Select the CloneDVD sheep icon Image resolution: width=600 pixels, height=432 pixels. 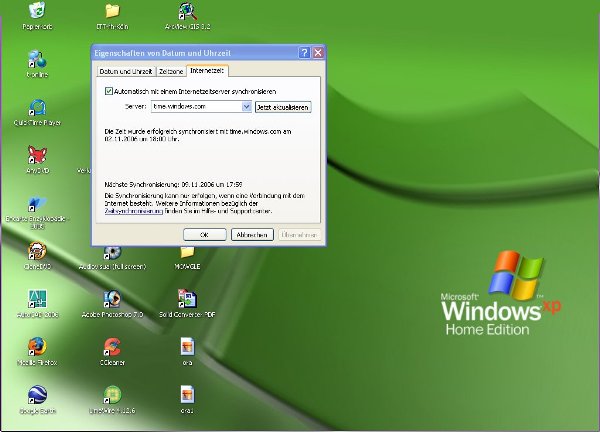pyautogui.click(x=37, y=251)
